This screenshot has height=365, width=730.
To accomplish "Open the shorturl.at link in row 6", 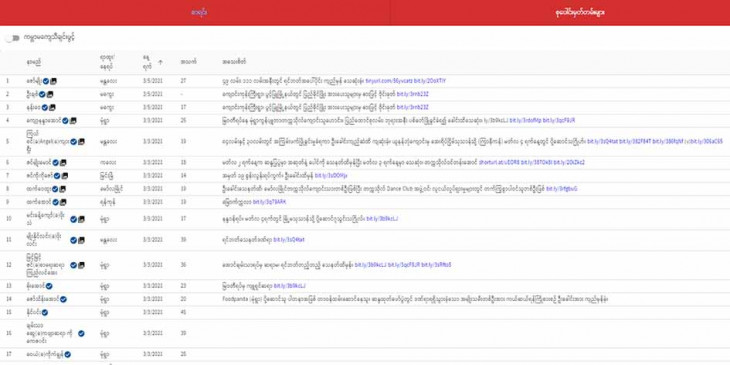I will pos(499,162).
